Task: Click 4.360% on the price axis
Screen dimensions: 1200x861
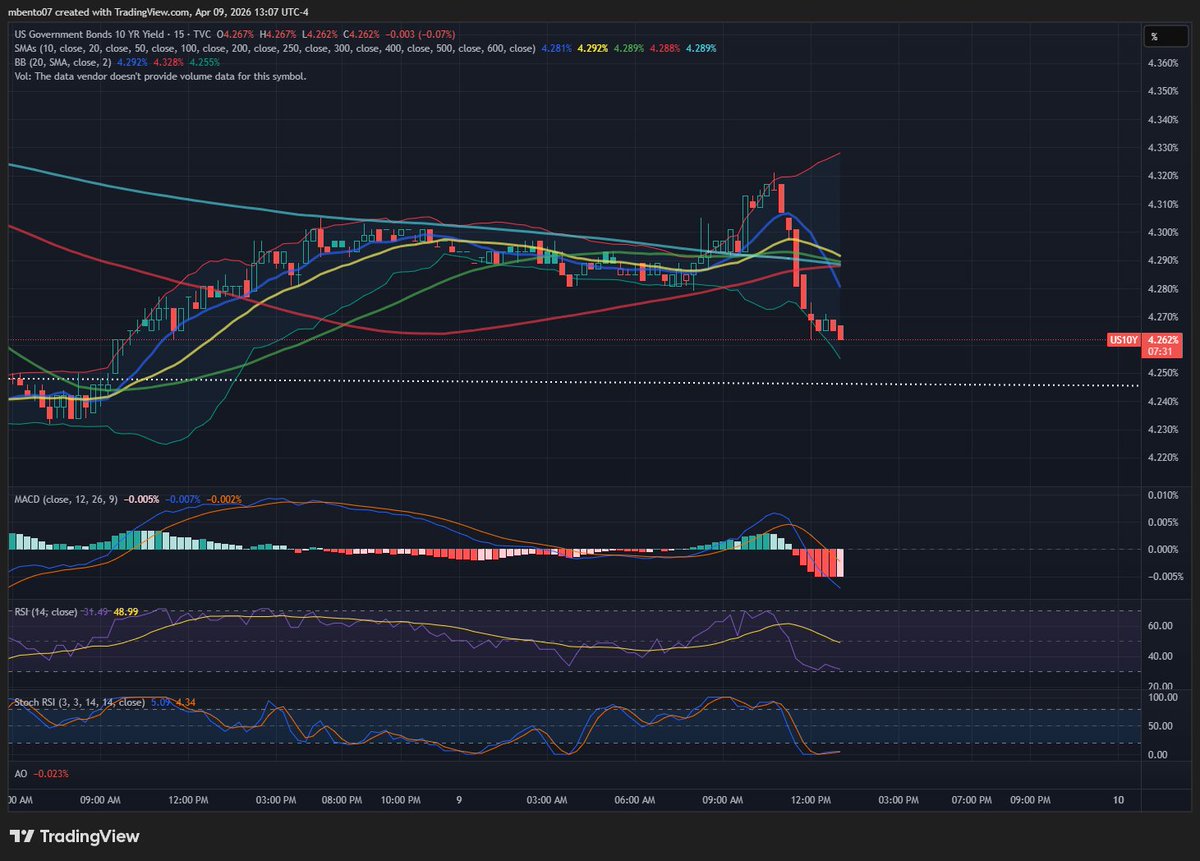Action: click(1164, 63)
